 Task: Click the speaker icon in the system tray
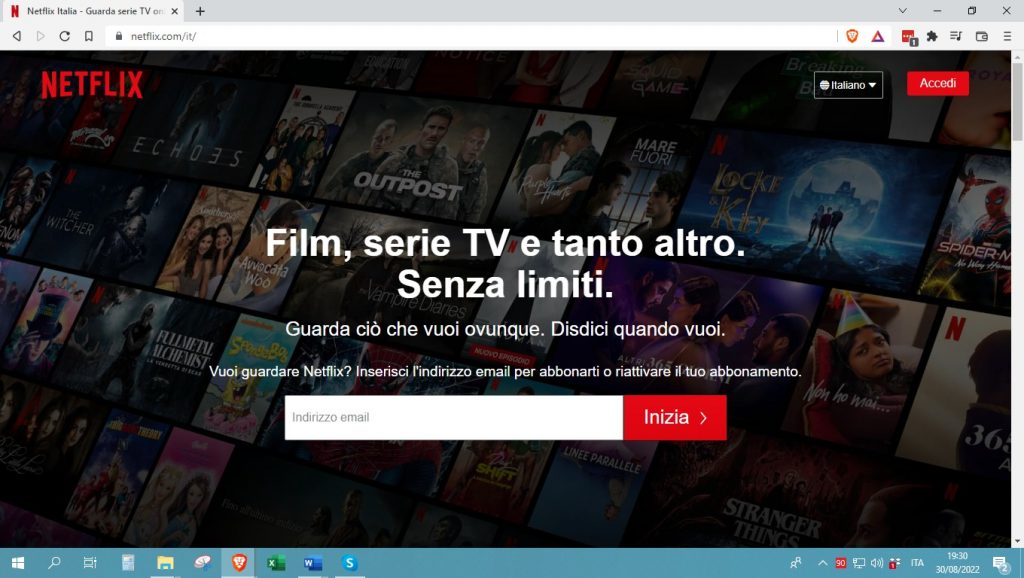pos(876,564)
